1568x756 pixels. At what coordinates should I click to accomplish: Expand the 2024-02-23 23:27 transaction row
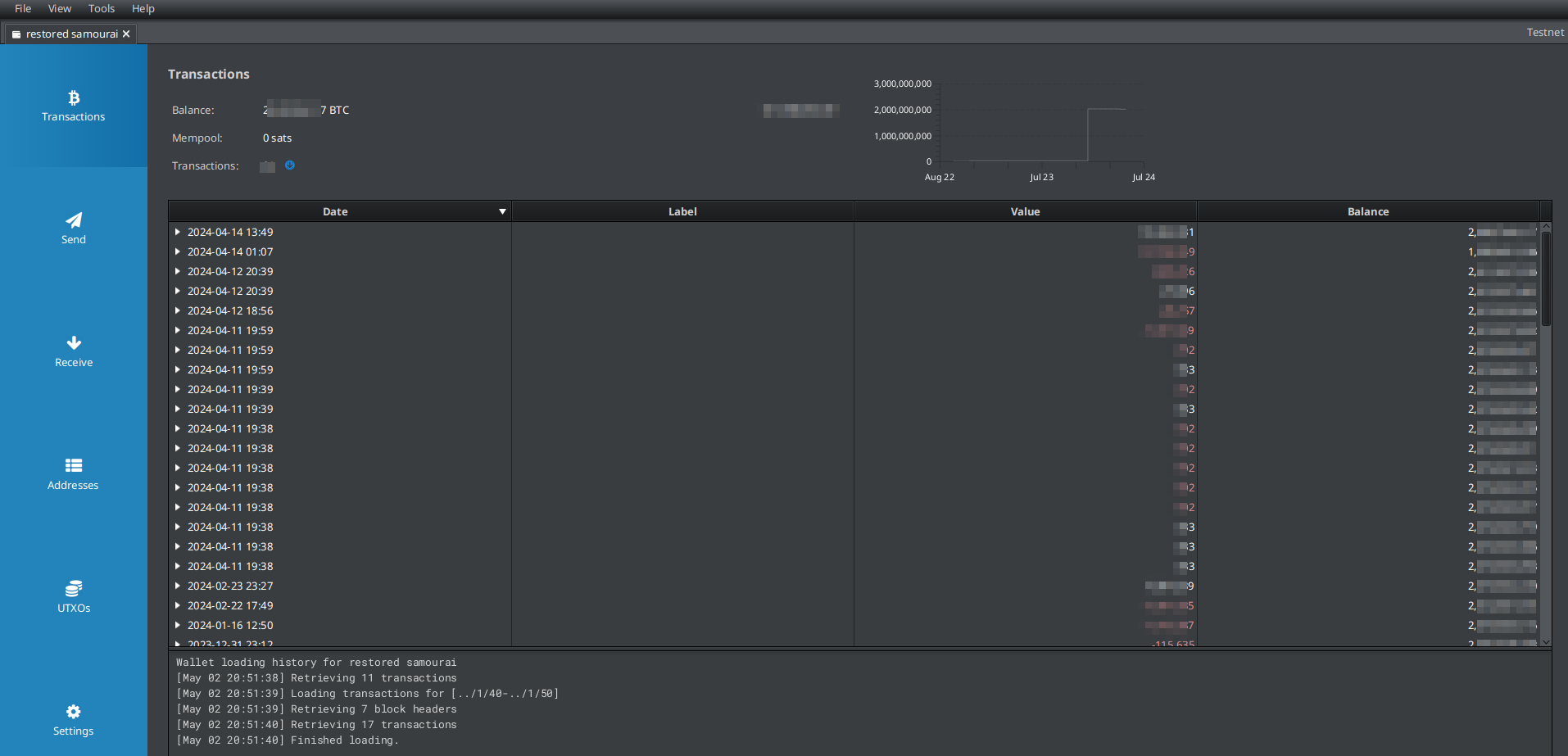(177, 586)
